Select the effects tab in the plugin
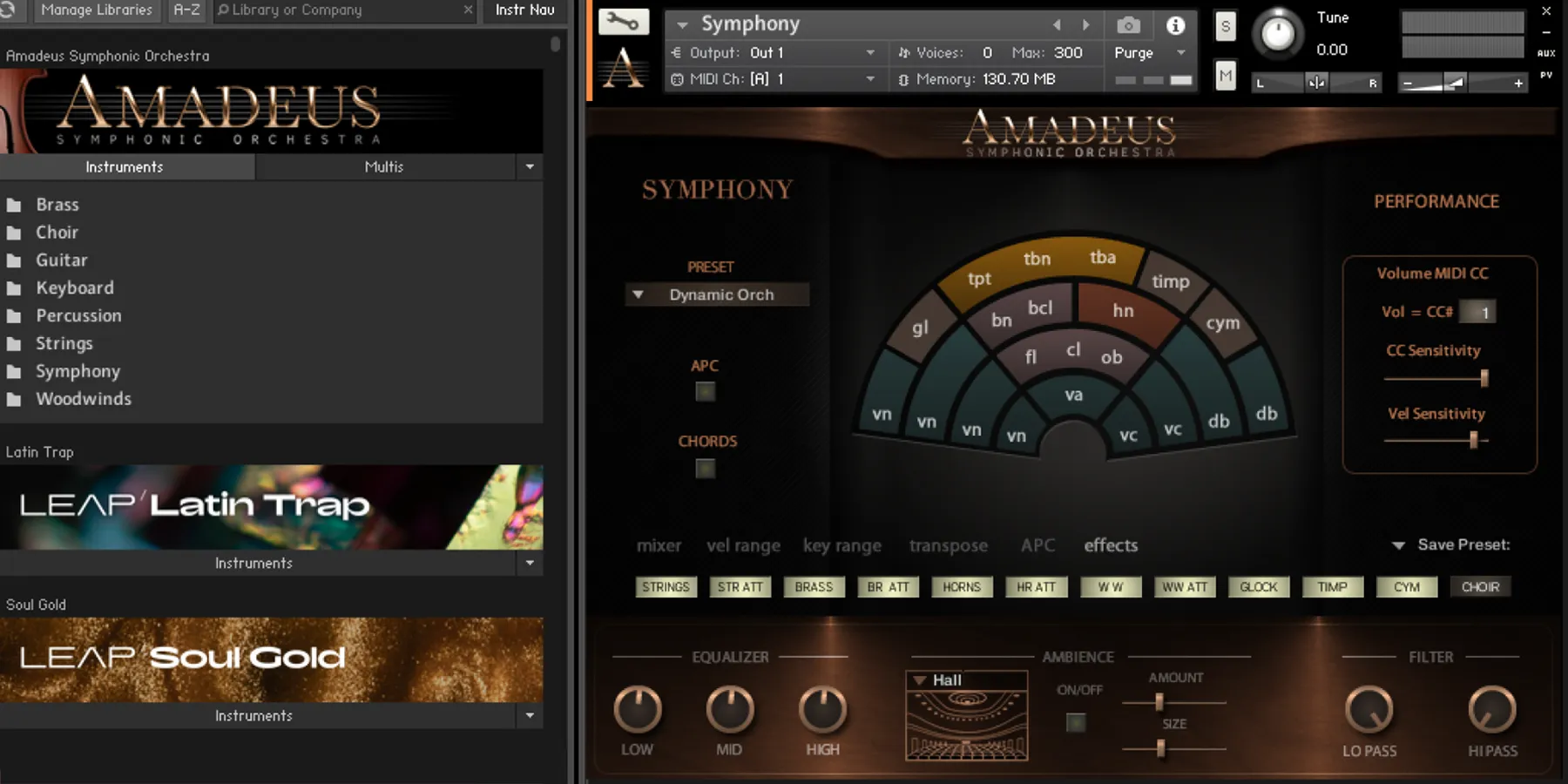Image resolution: width=1568 pixels, height=784 pixels. click(1110, 545)
